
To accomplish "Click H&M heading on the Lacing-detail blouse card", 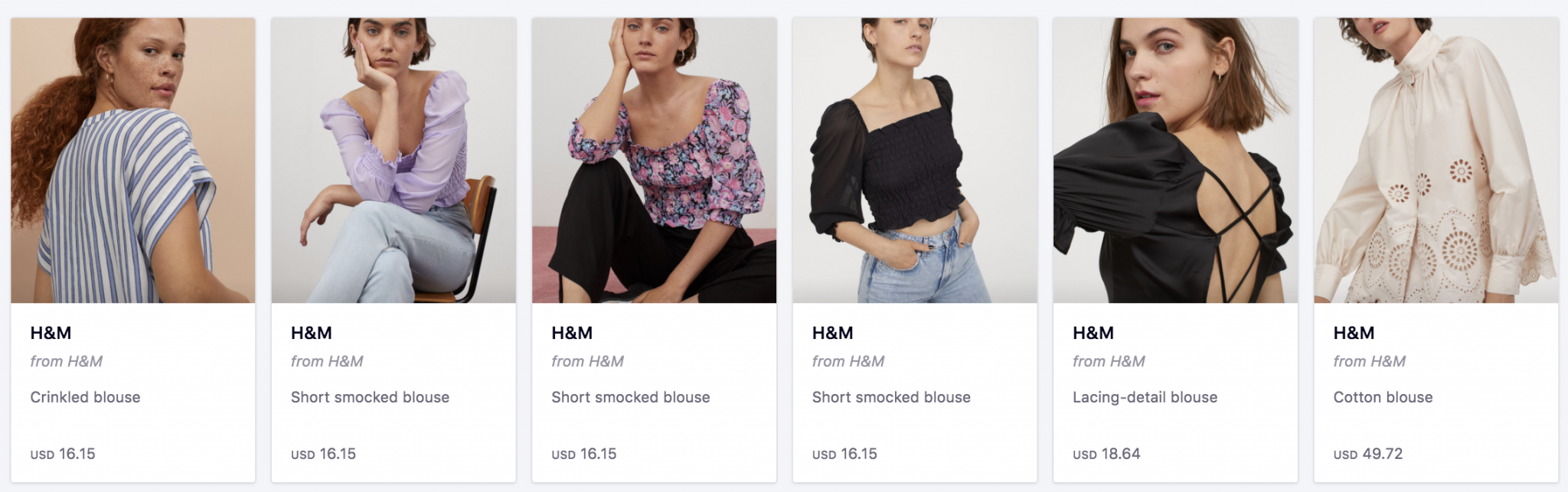I will [1093, 333].
